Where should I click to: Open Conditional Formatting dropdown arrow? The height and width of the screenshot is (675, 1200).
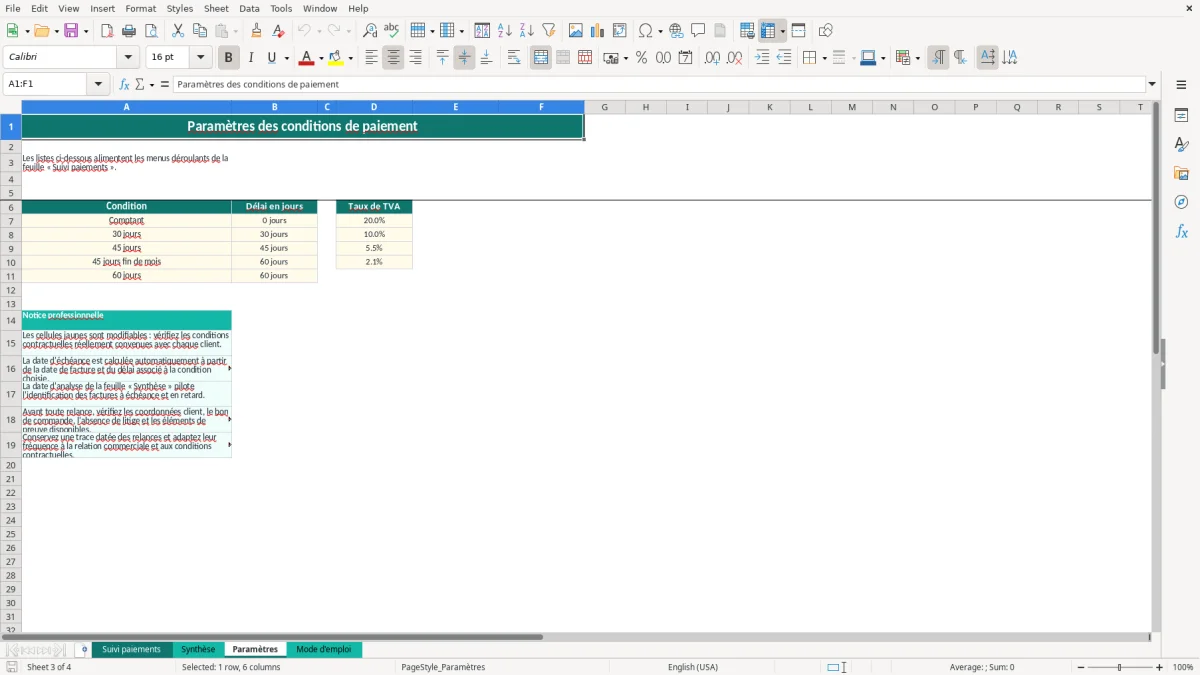click(x=917, y=58)
